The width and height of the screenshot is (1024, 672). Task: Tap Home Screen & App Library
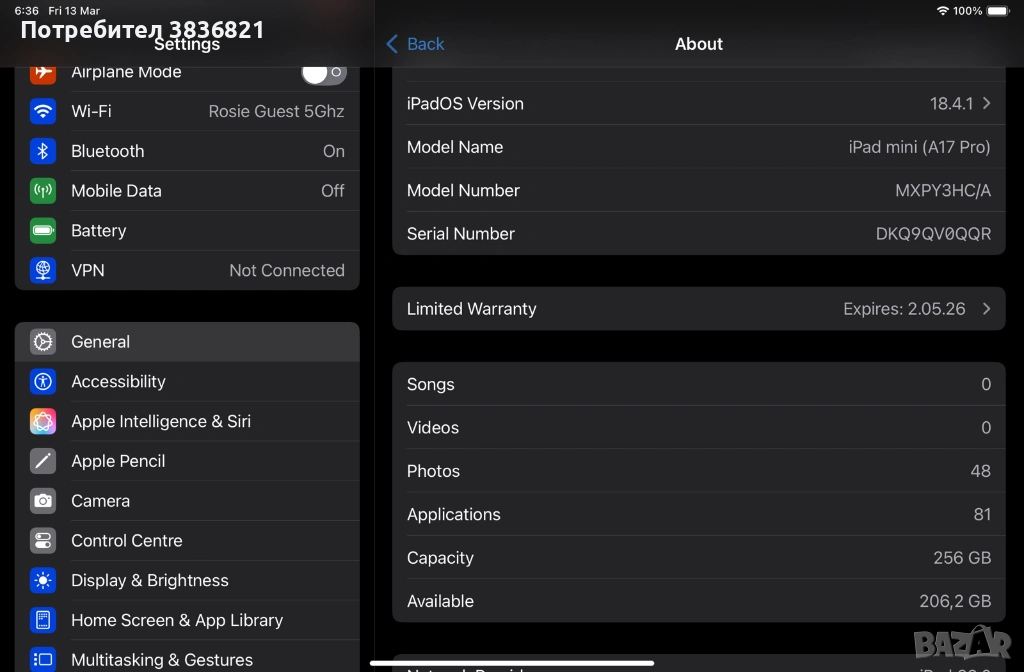[x=187, y=621]
